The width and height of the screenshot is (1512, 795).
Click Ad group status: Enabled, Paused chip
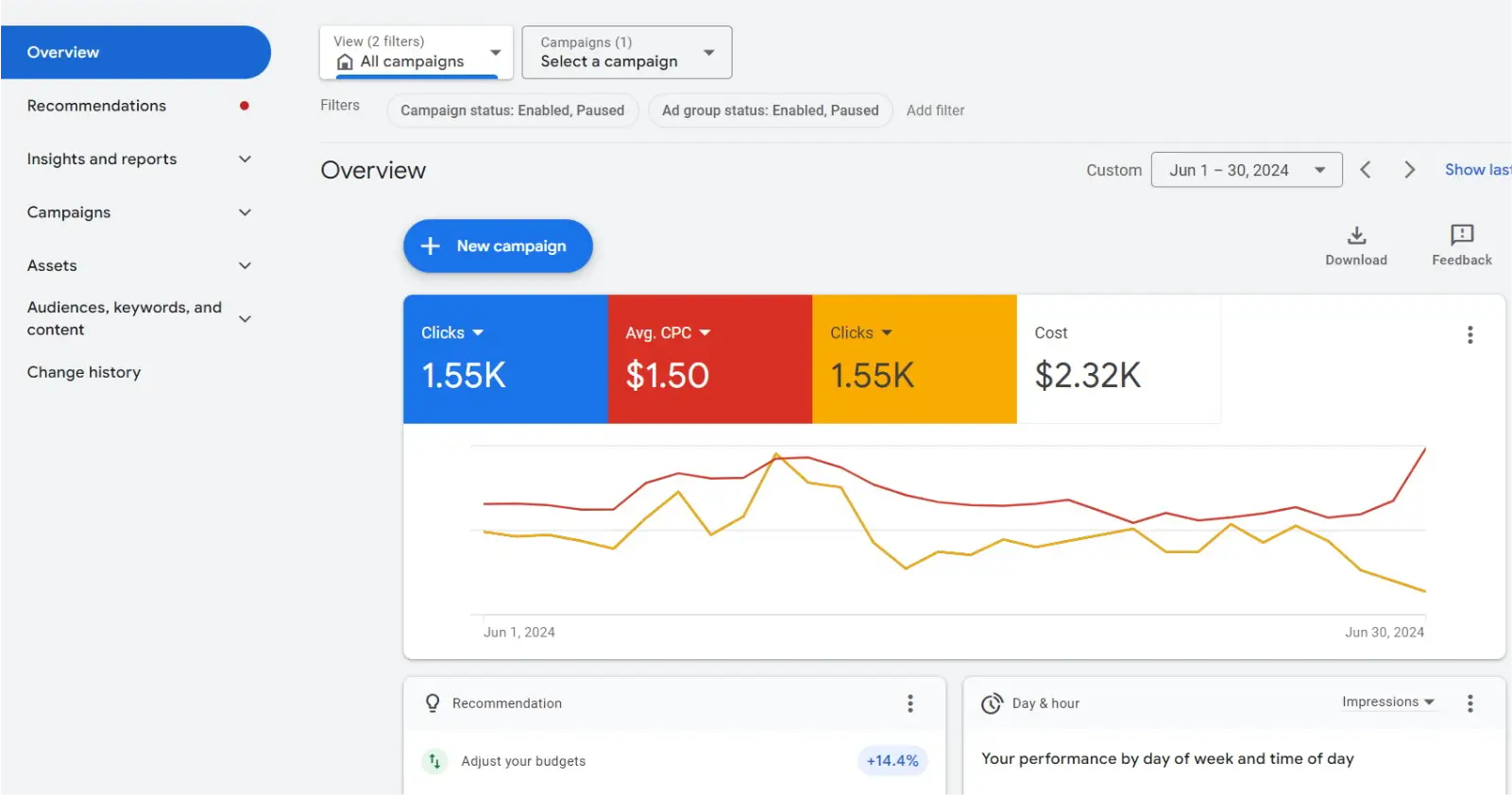[x=771, y=110]
